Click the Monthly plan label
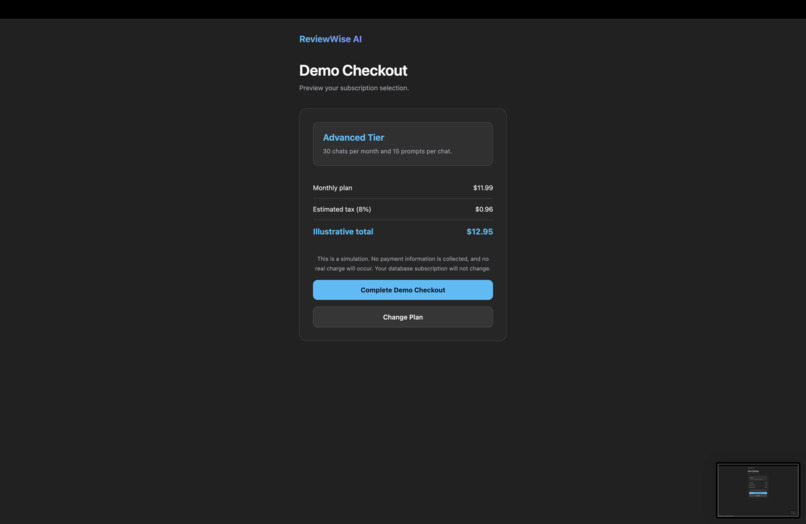Viewport: 806px width, 524px height. tap(333, 188)
